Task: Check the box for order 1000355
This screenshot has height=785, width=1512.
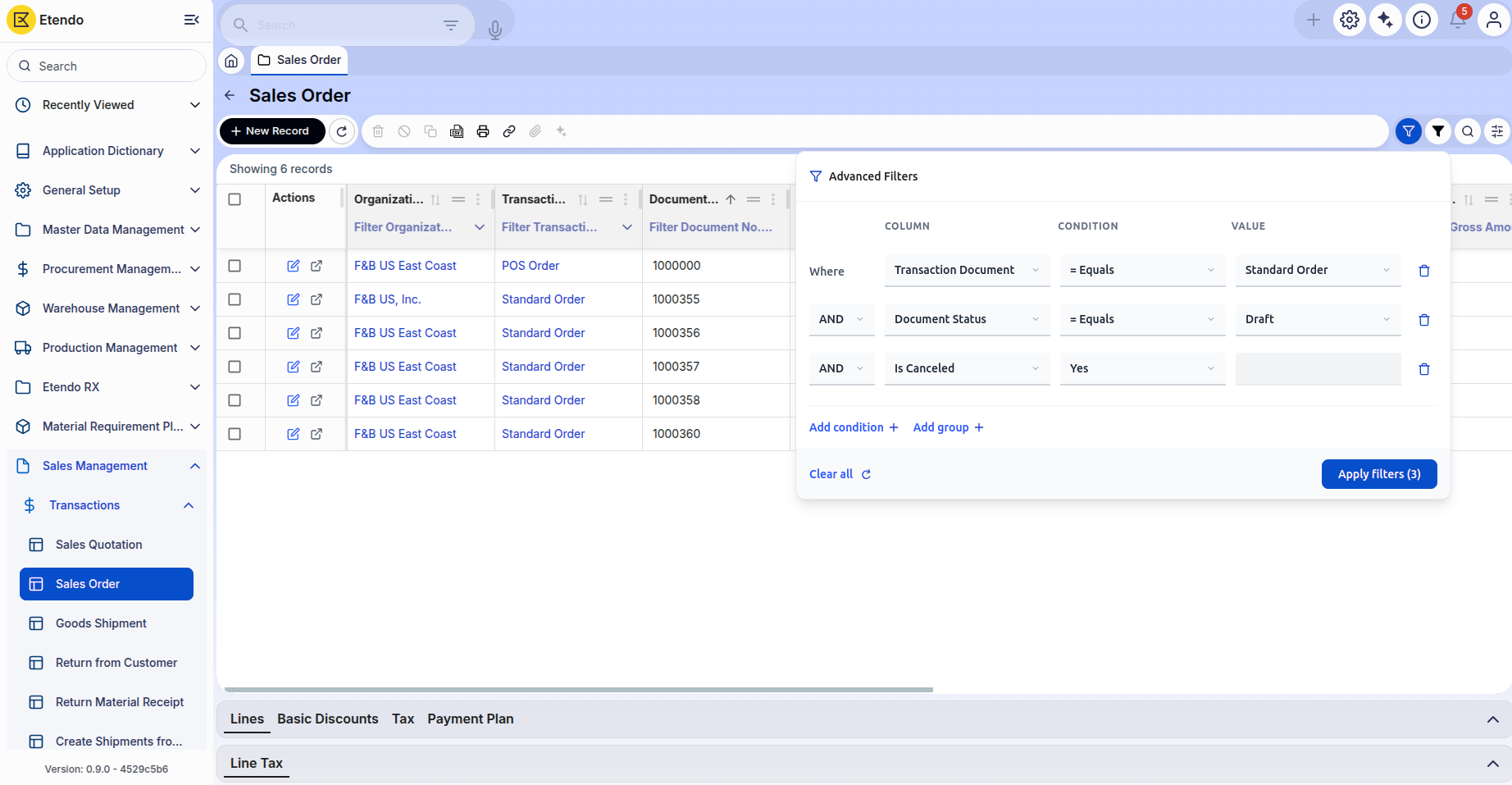Action: pos(235,299)
